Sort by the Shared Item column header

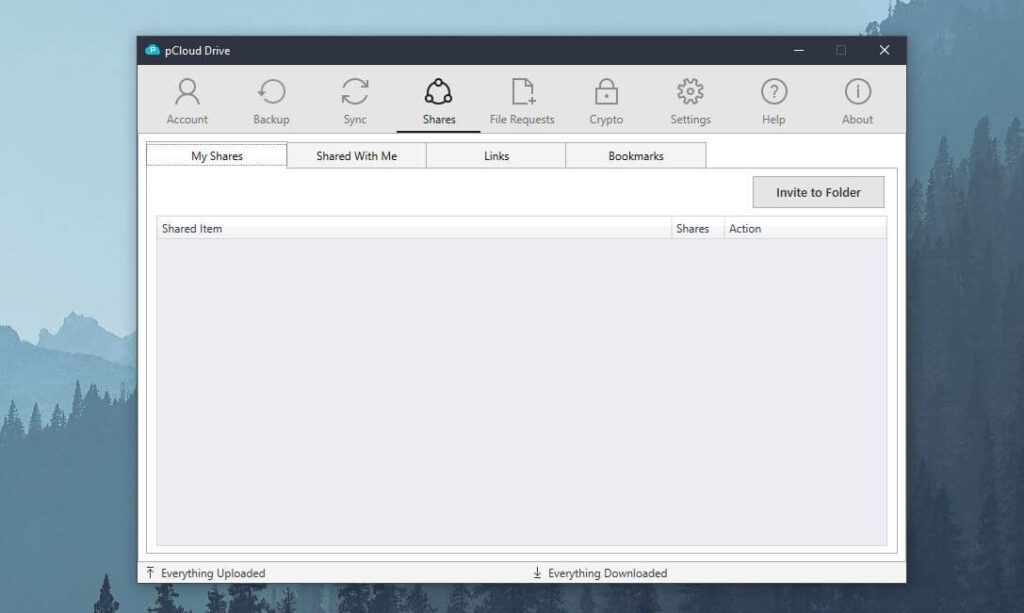[x=414, y=228]
